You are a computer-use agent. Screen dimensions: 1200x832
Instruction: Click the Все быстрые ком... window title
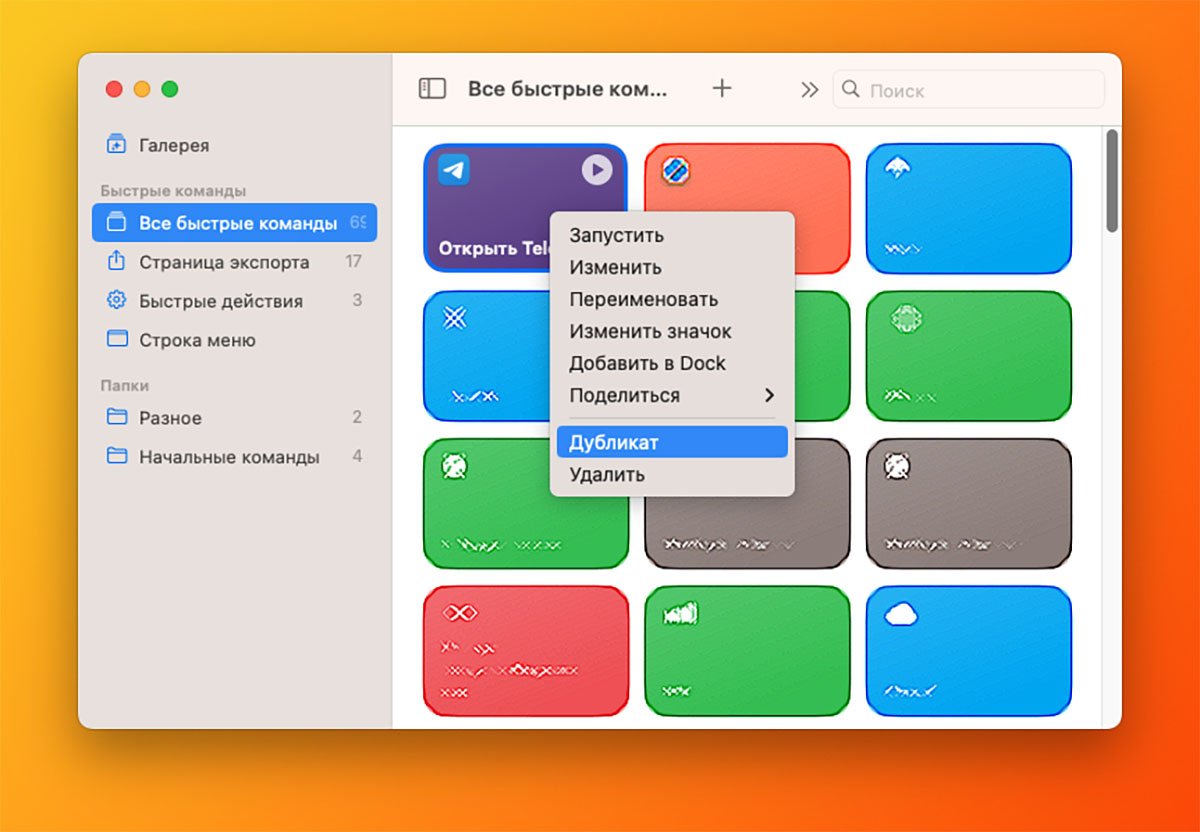567,89
